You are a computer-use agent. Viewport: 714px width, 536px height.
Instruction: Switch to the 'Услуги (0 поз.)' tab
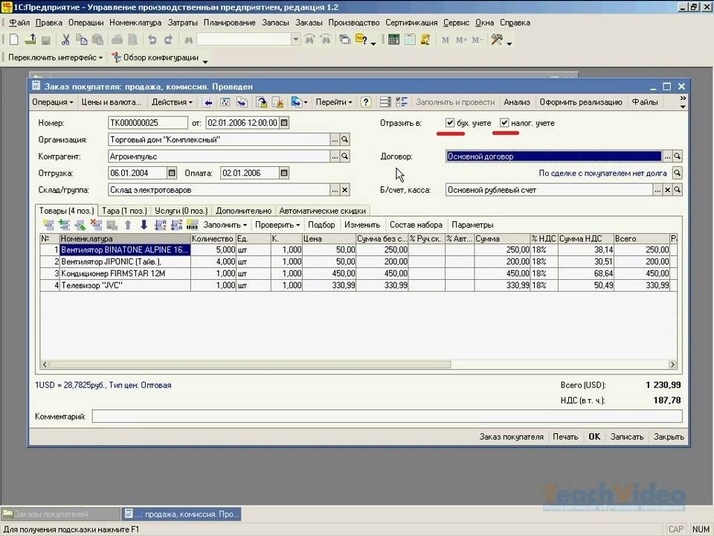(x=180, y=211)
